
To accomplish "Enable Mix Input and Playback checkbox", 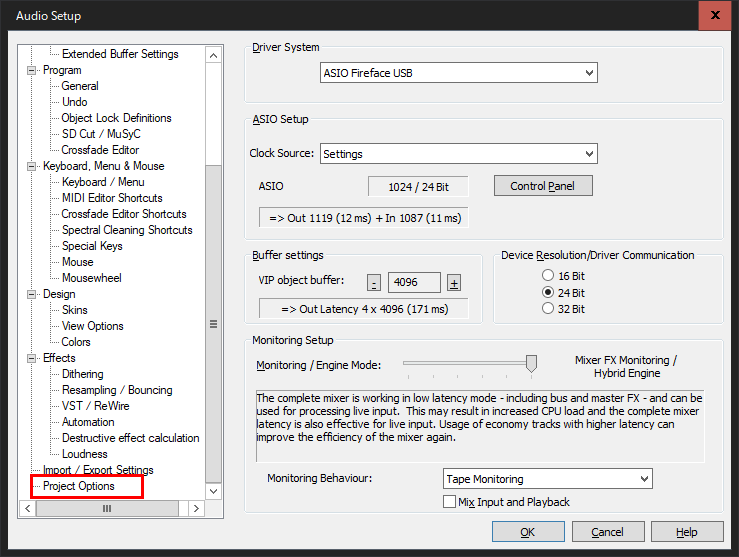I will [449, 501].
